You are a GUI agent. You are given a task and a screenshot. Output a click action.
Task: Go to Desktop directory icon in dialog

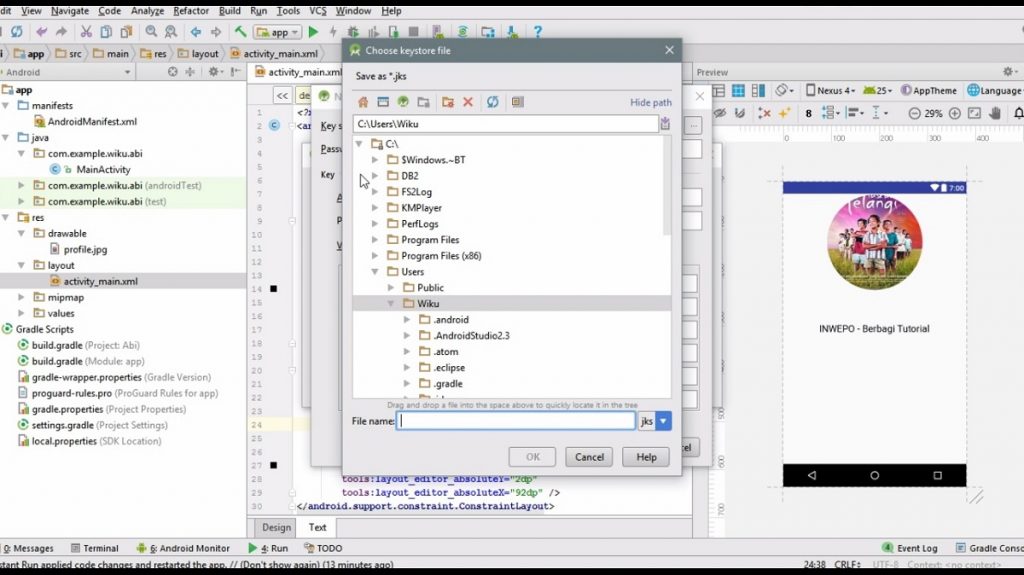[383, 102]
